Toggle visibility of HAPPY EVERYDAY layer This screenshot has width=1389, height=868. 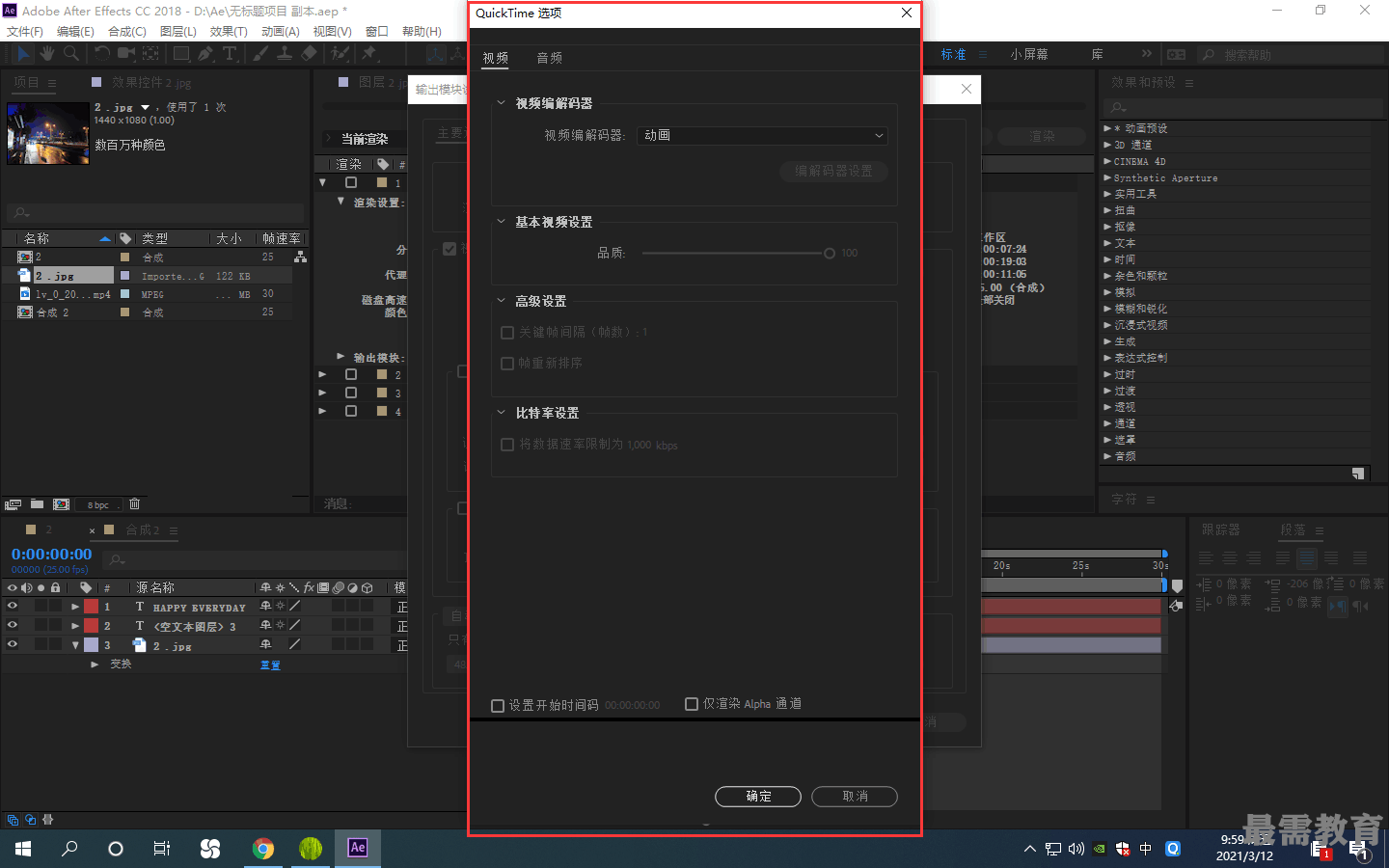(13, 607)
